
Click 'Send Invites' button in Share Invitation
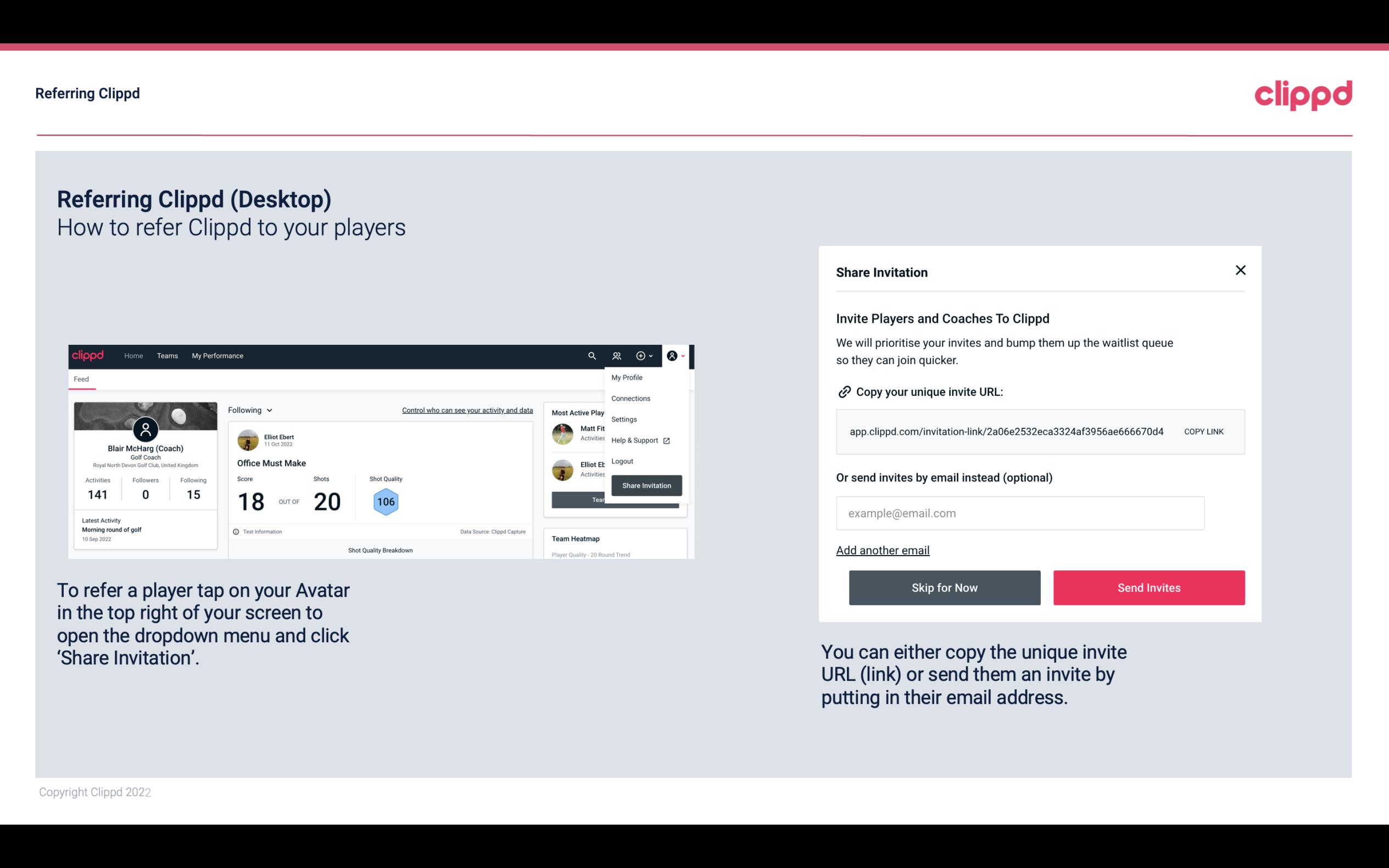[x=1149, y=587]
